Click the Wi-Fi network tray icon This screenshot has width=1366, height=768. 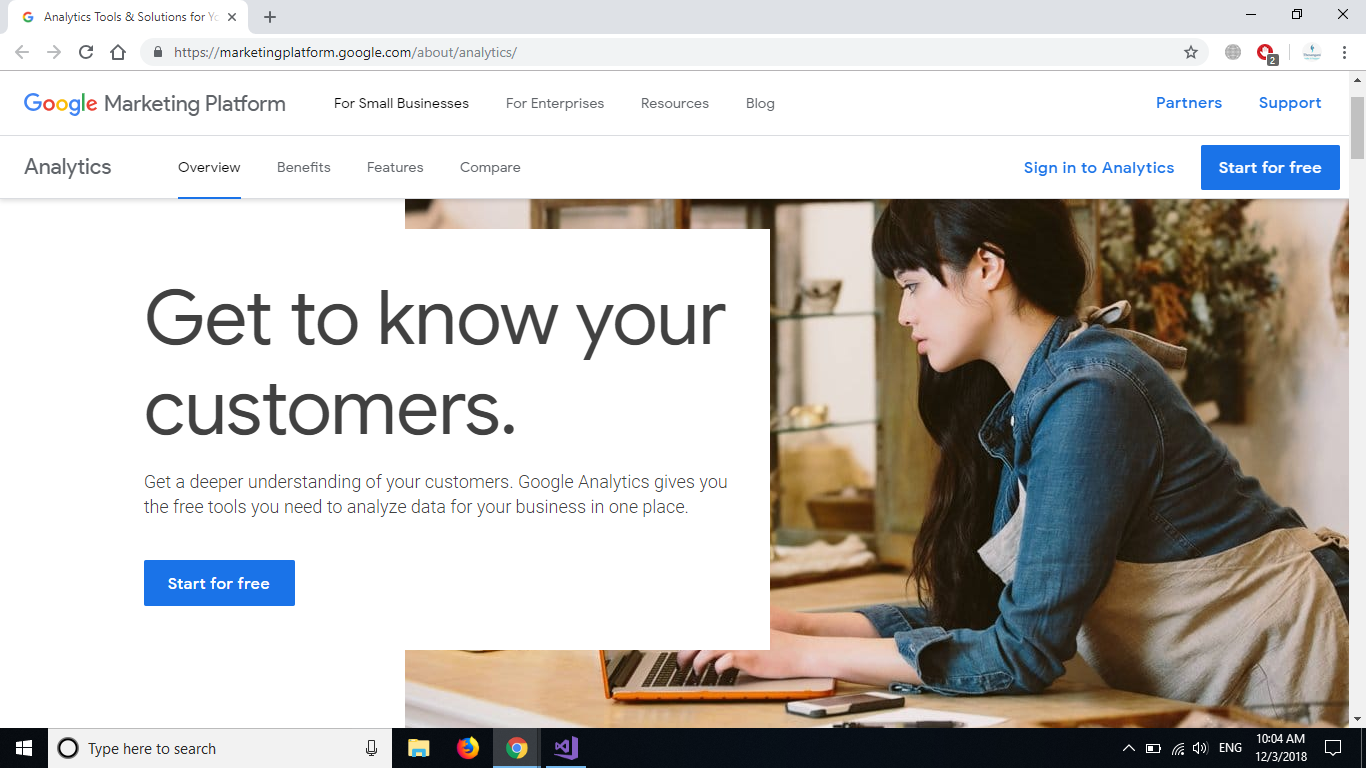pos(1178,748)
